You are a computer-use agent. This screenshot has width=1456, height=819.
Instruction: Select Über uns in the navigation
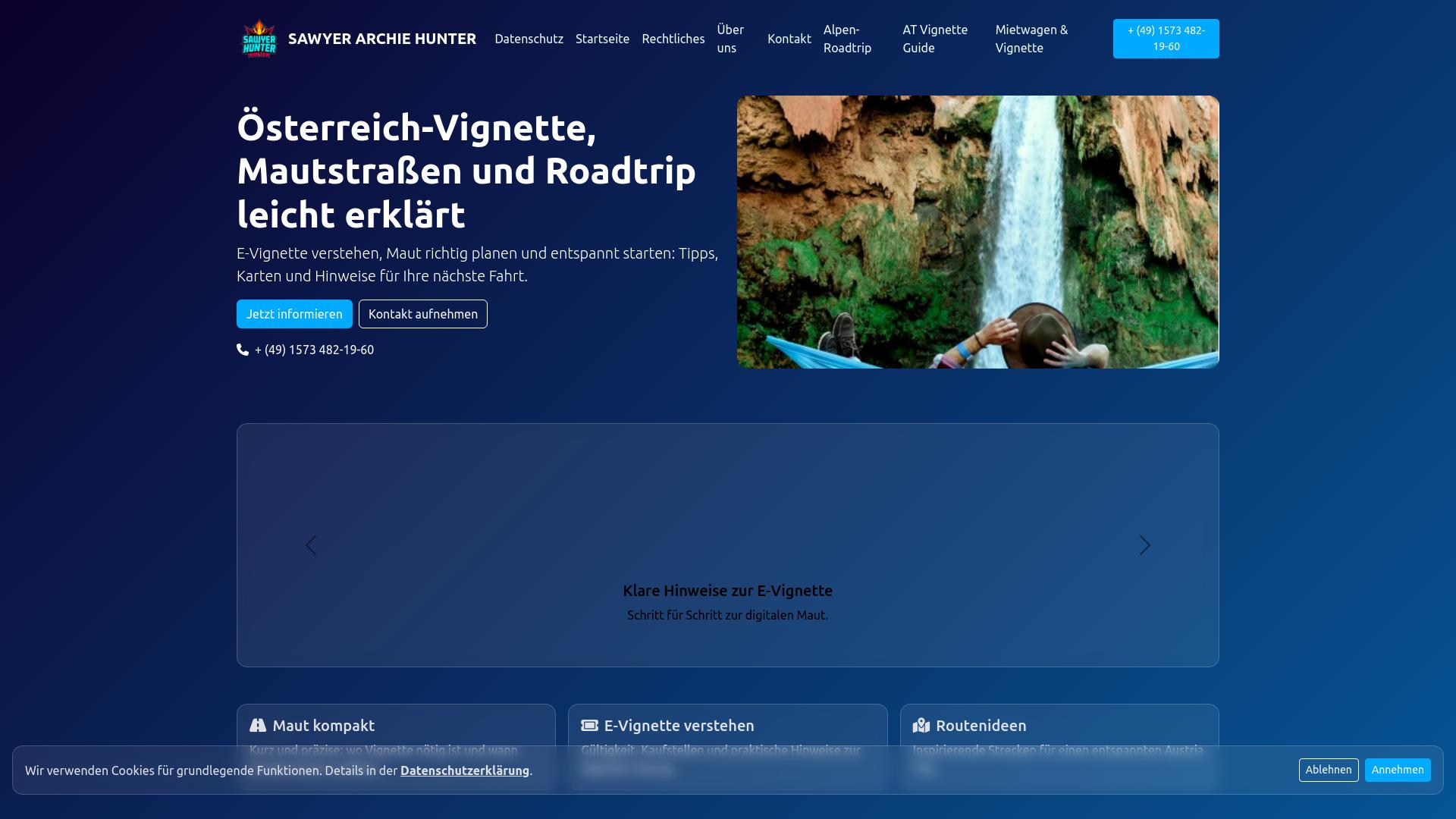click(730, 39)
